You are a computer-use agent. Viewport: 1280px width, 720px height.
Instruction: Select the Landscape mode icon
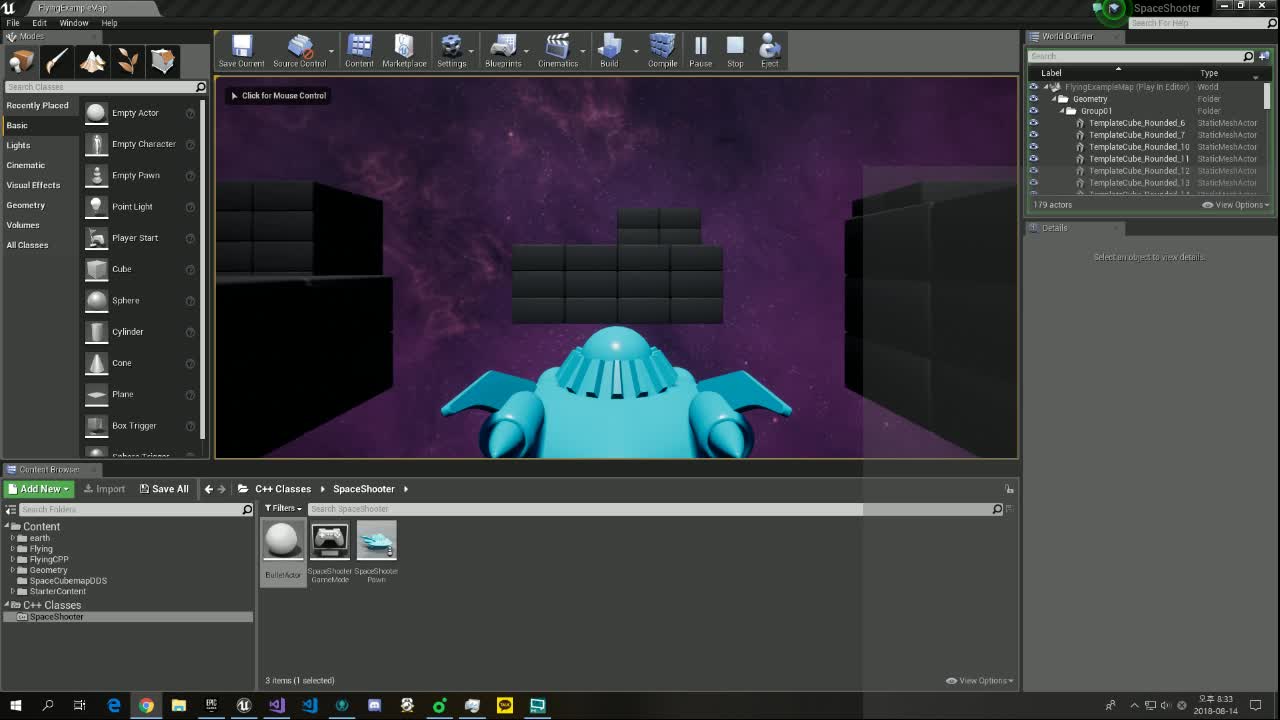tap(92, 62)
